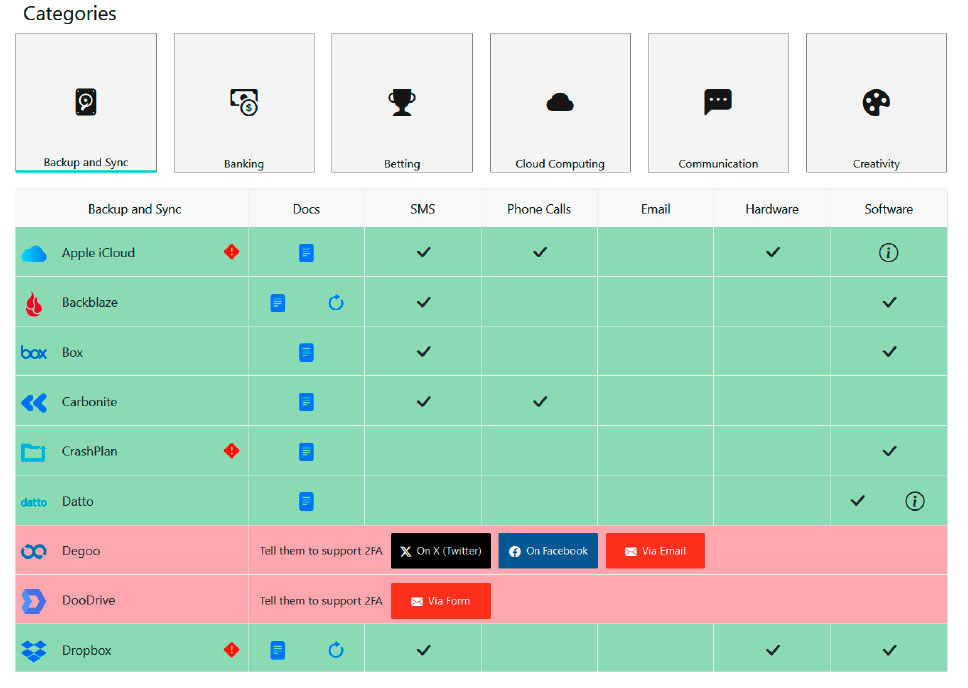
Task: Open the Backup and Sync category tile
Action: [x=86, y=103]
